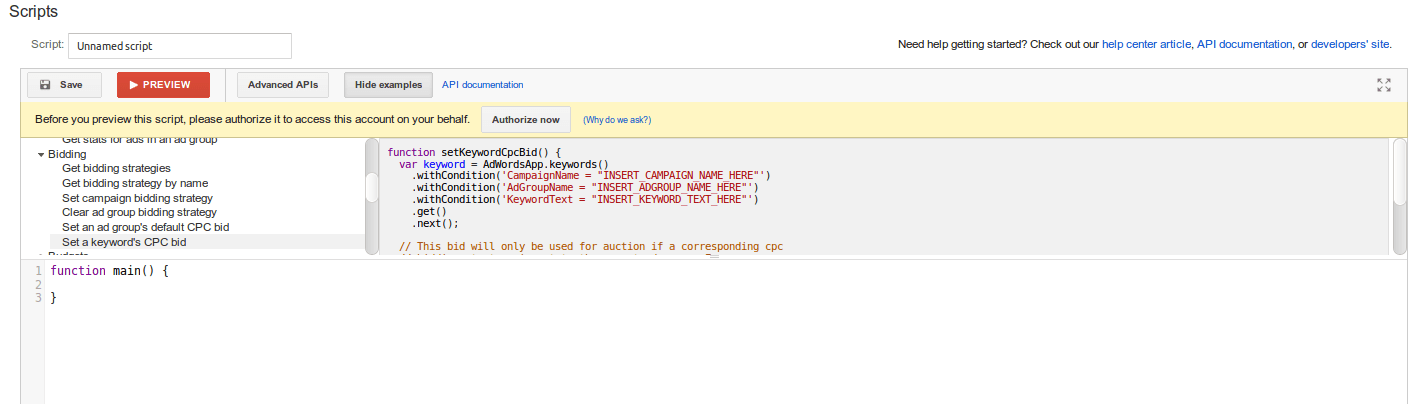Collapse the Bidding tree section

[x=41, y=155]
